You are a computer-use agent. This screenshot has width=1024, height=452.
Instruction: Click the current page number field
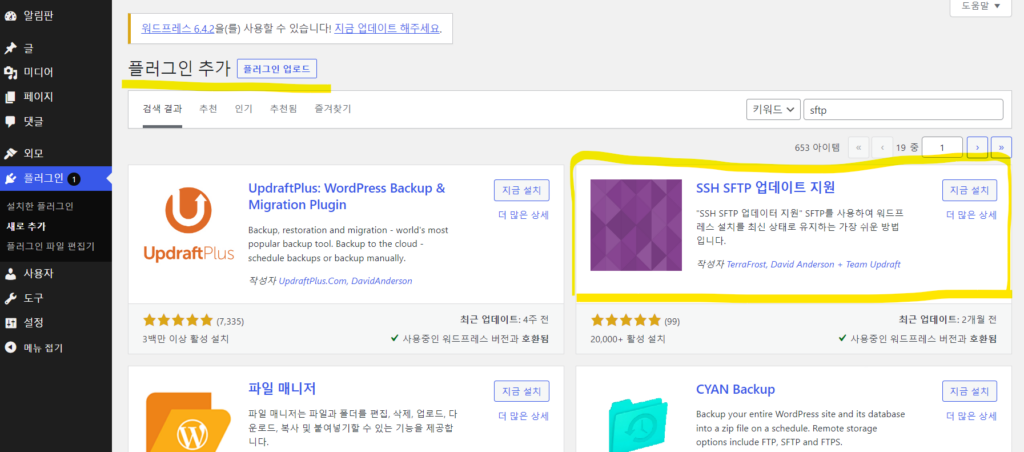tap(942, 148)
